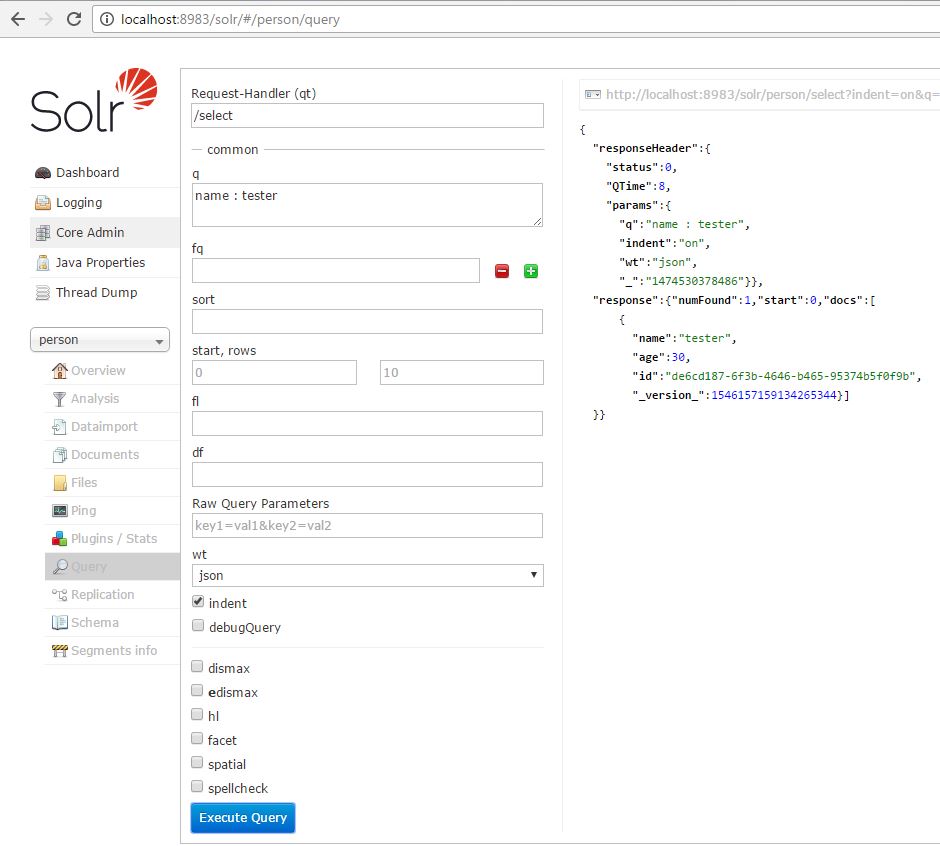
Task: Click the Segments info barrier icon
Action: [x=59, y=651]
